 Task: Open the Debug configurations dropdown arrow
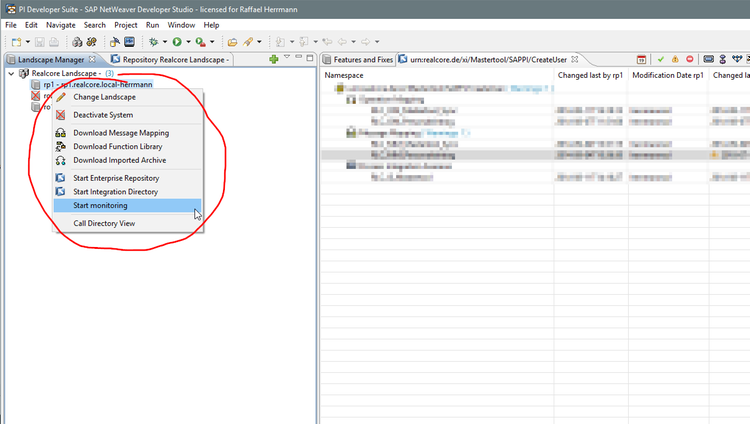[165, 42]
